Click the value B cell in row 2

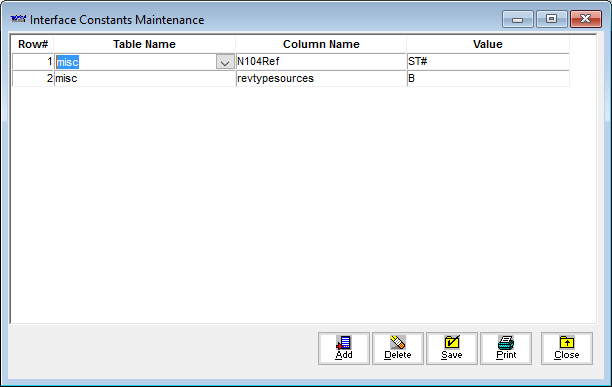coord(488,78)
